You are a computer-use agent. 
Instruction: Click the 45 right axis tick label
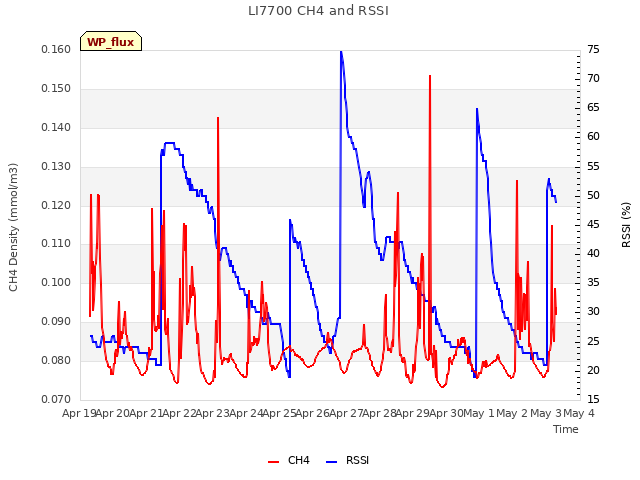pyautogui.click(x=593, y=224)
